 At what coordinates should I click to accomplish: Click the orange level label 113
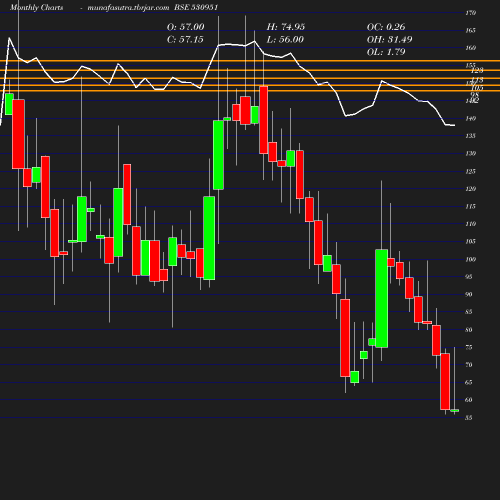click(478, 80)
